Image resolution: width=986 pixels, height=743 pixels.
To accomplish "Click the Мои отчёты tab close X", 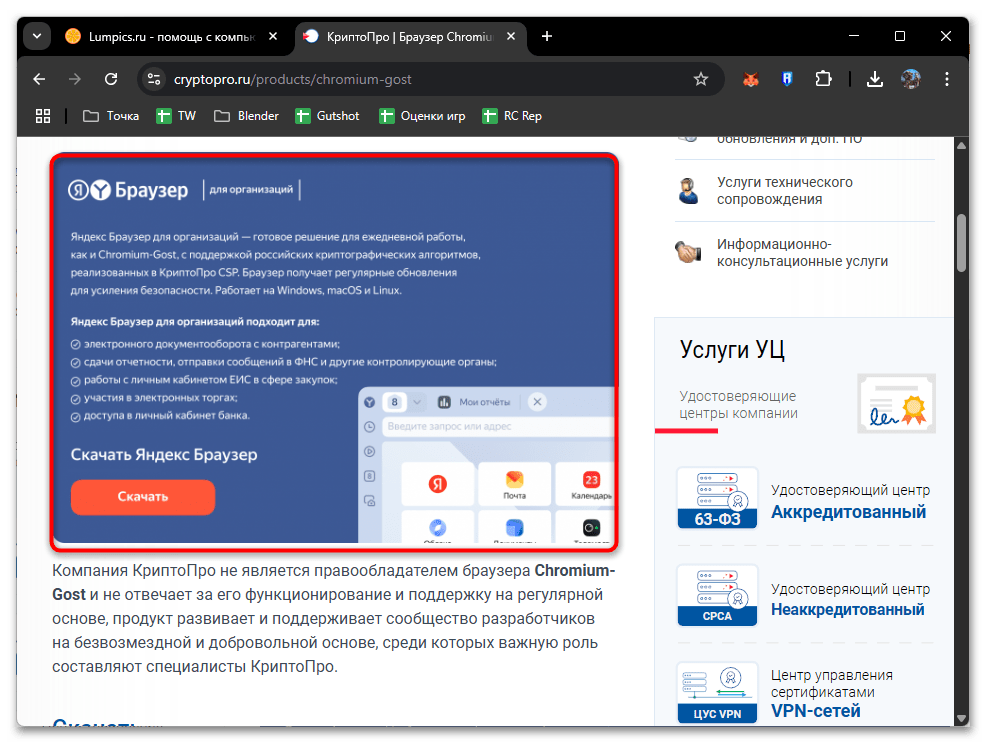I will [x=537, y=402].
